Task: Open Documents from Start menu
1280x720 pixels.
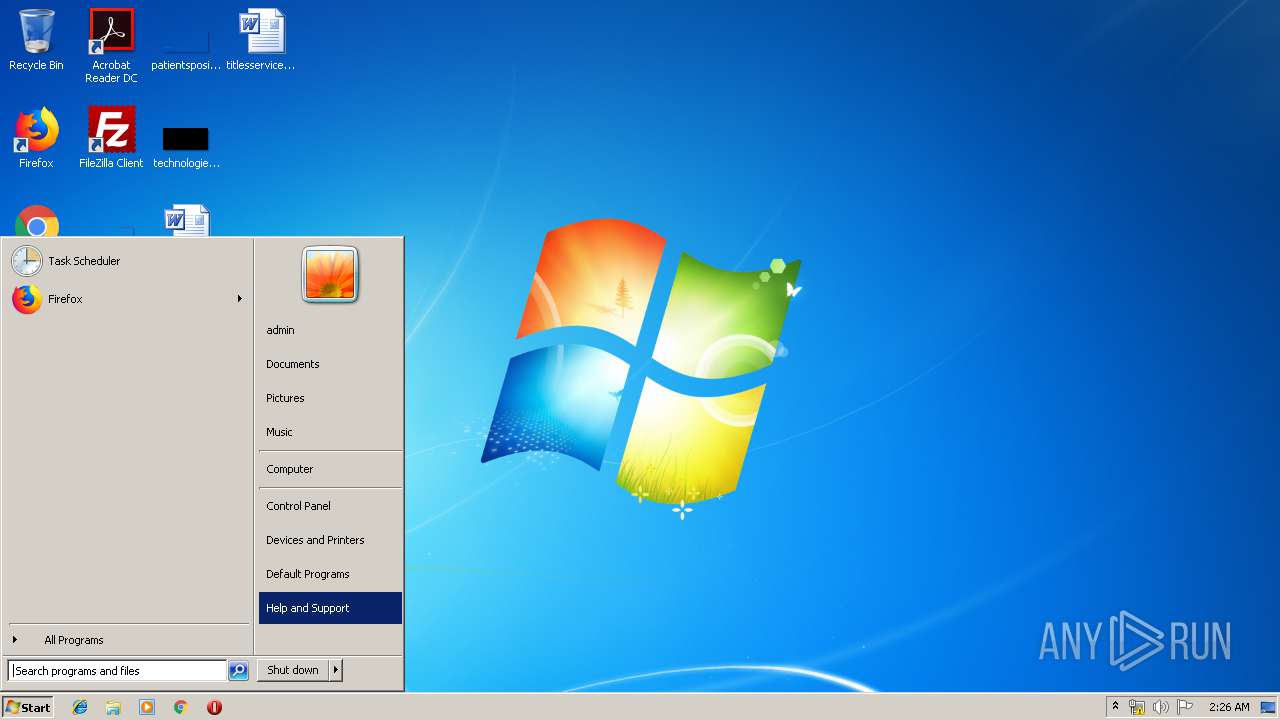Action: (x=330, y=364)
